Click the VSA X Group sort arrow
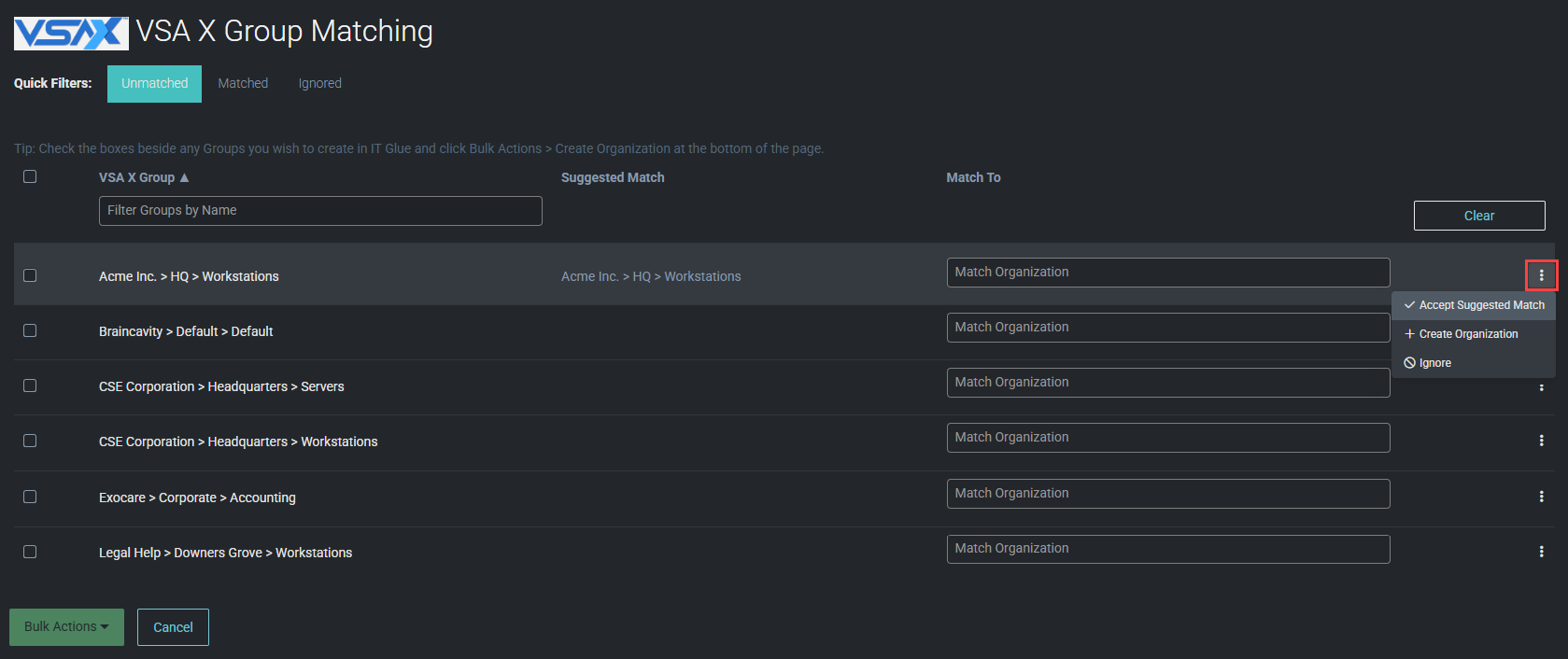Viewport: 1568px width, 659px height. 184,177
